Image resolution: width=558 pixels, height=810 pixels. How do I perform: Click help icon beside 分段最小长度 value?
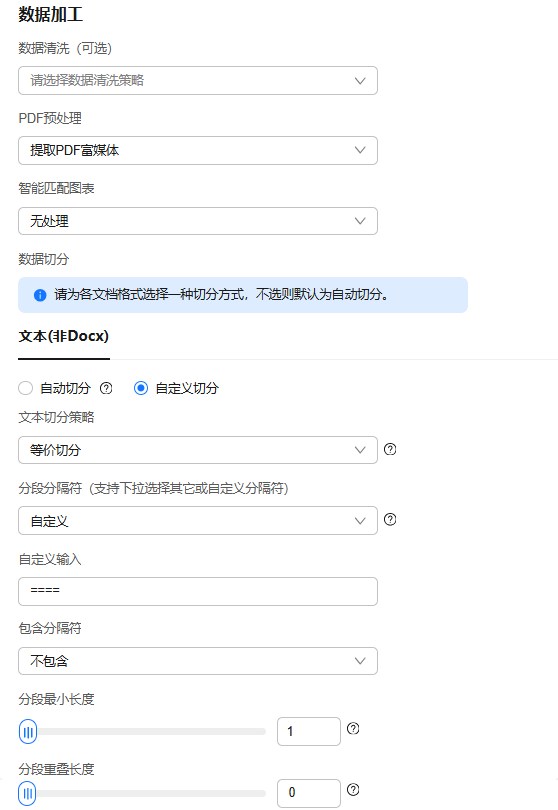353,728
